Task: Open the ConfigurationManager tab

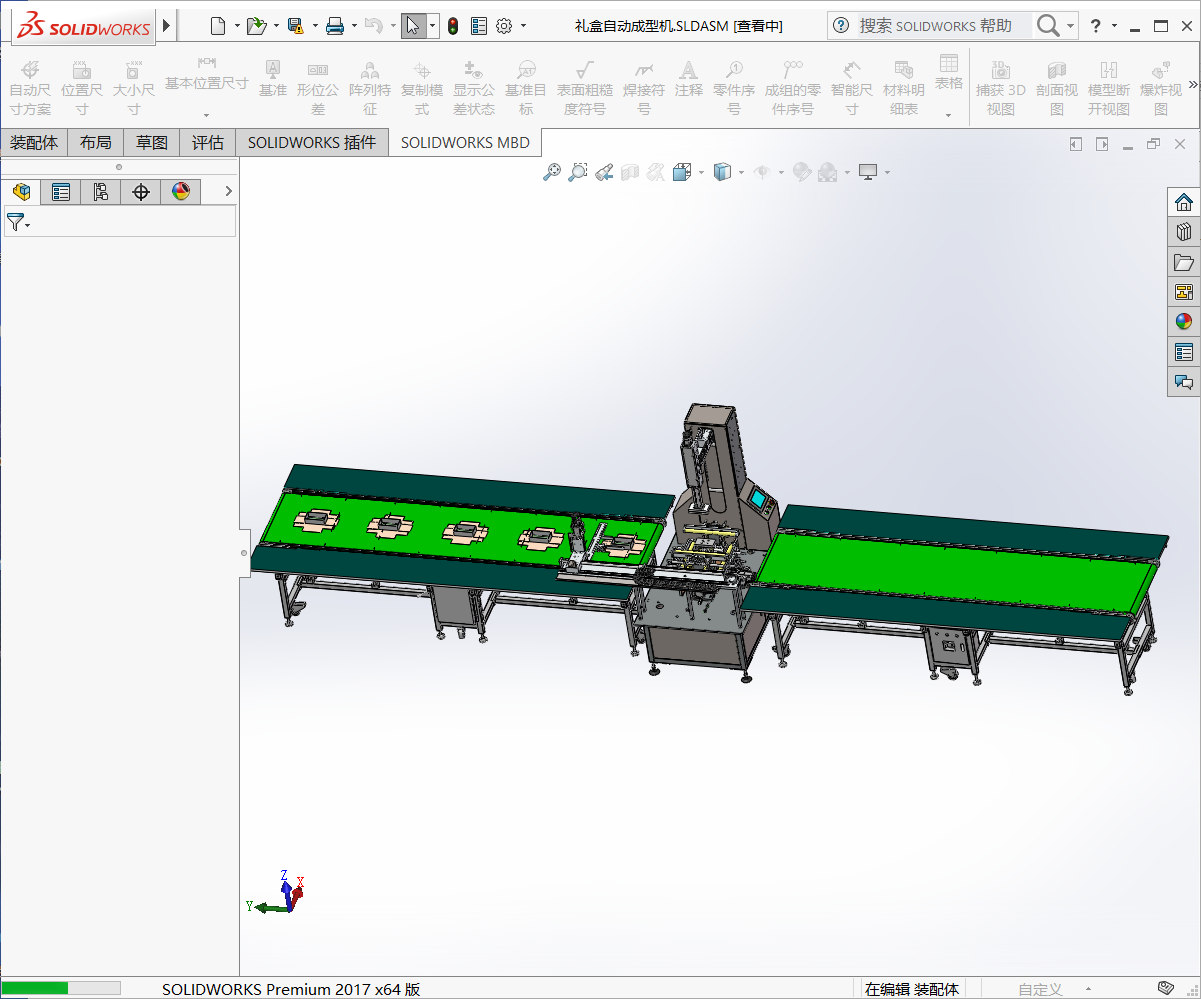Action: click(101, 192)
